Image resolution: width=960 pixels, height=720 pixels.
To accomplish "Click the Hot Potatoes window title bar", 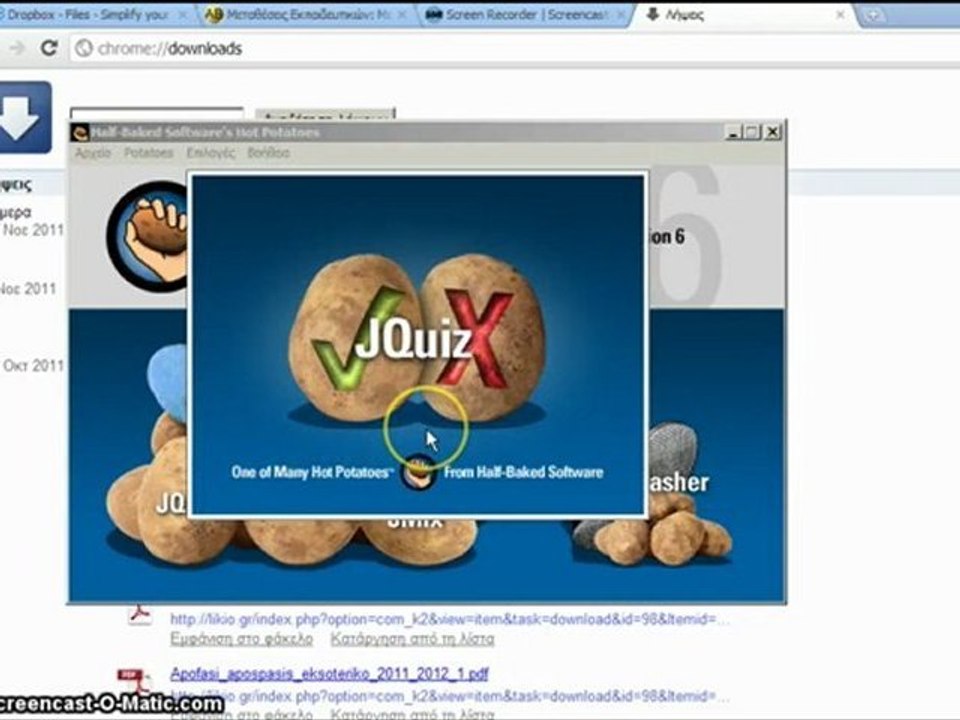I will 427,132.
